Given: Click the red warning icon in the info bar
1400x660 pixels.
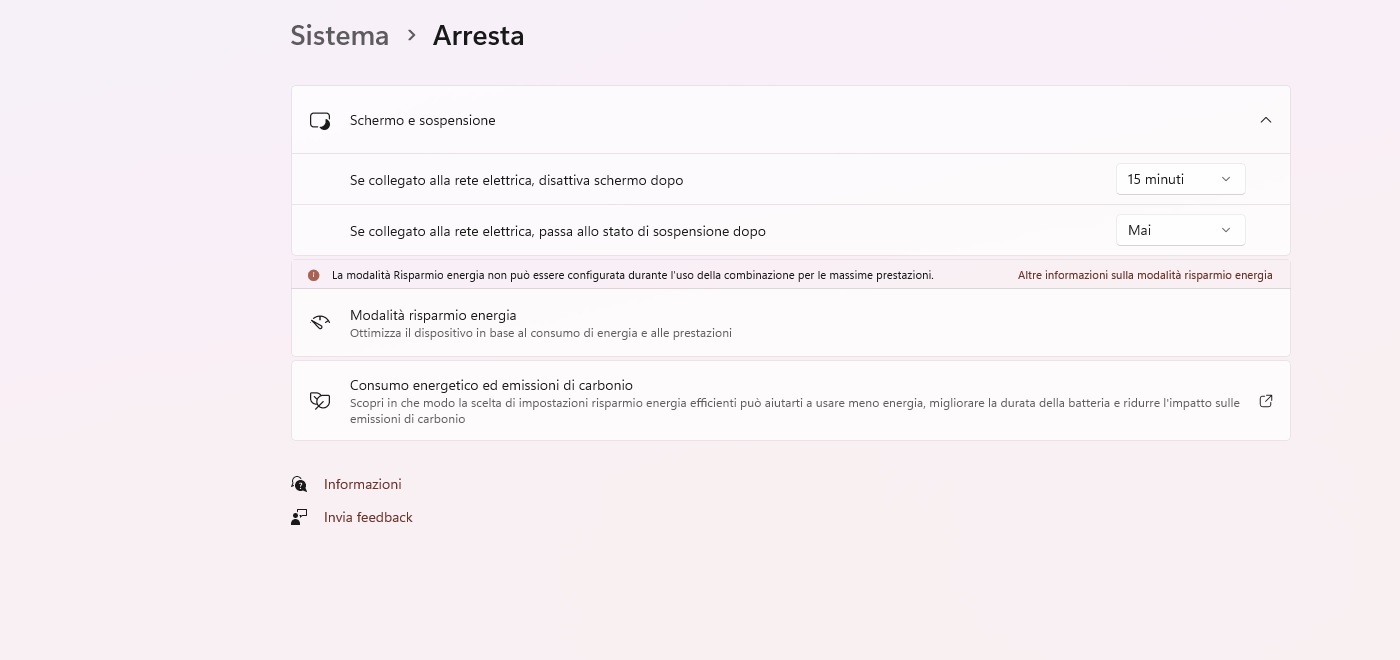Looking at the screenshot, I should [313, 275].
